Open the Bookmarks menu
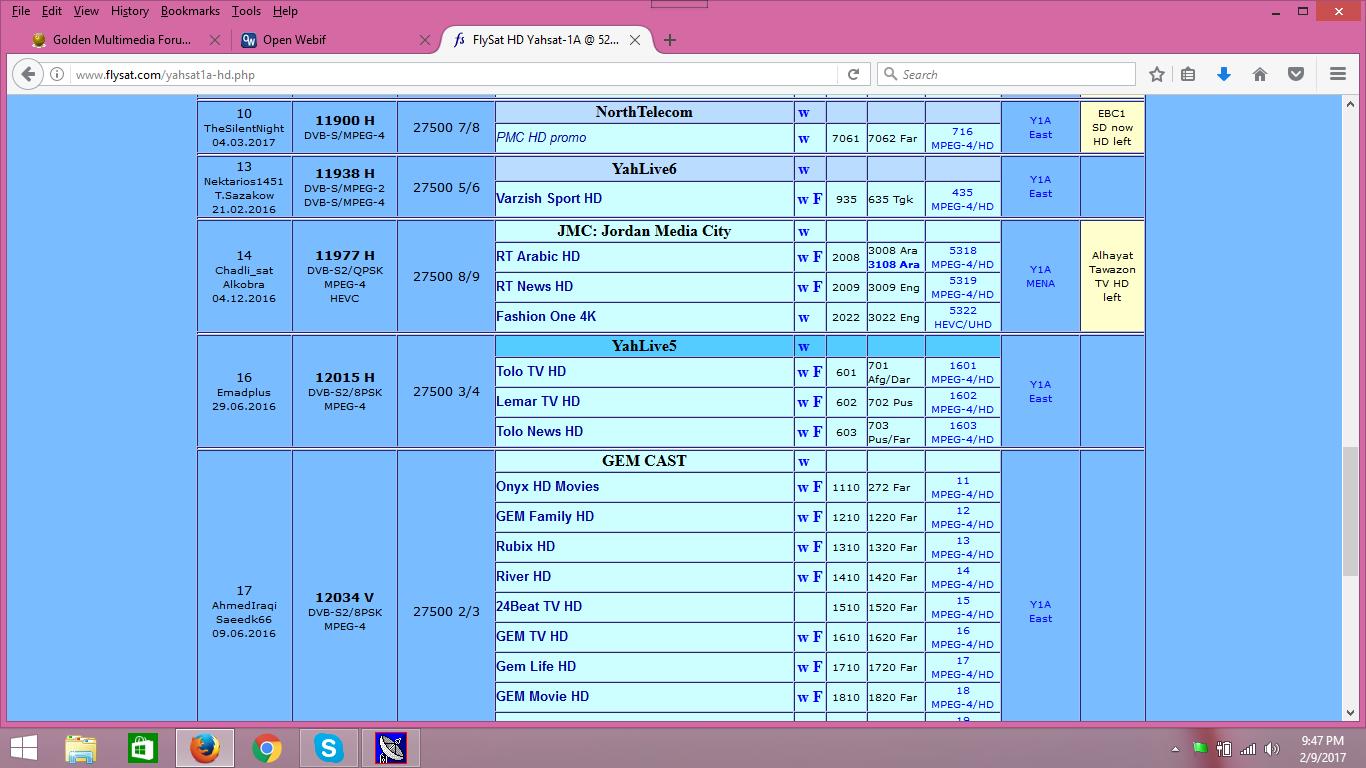This screenshot has height=768, width=1366. coord(190,11)
